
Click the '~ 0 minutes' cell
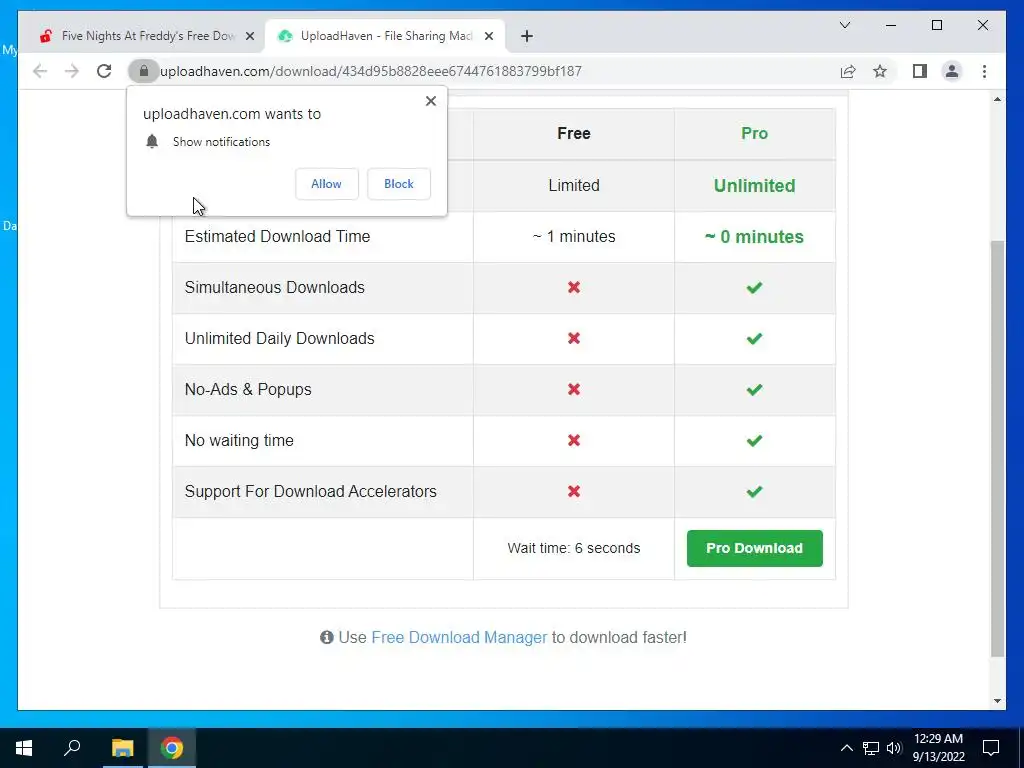(x=754, y=236)
